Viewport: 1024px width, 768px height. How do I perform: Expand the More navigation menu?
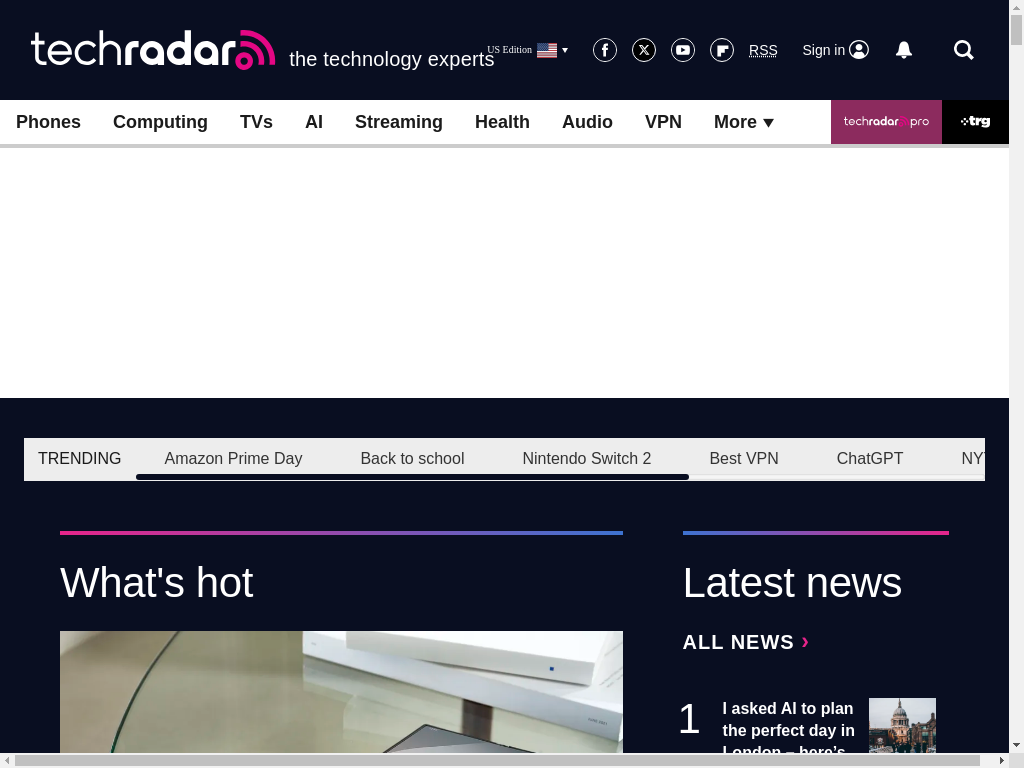pyautogui.click(x=743, y=122)
